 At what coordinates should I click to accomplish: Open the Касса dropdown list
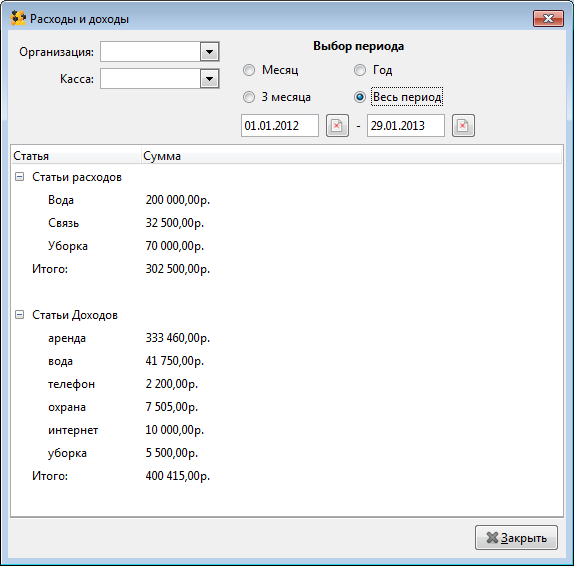pyautogui.click(x=209, y=79)
